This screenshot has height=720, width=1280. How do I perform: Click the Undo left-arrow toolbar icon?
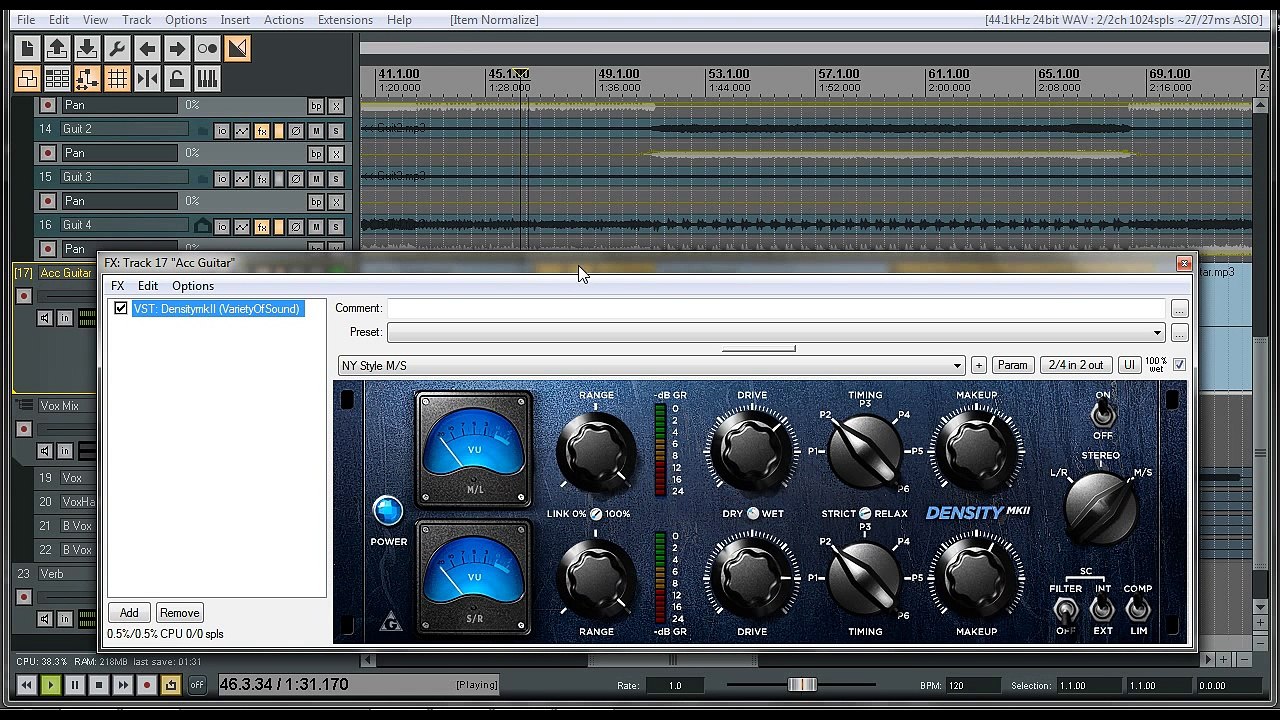click(147, 48)
